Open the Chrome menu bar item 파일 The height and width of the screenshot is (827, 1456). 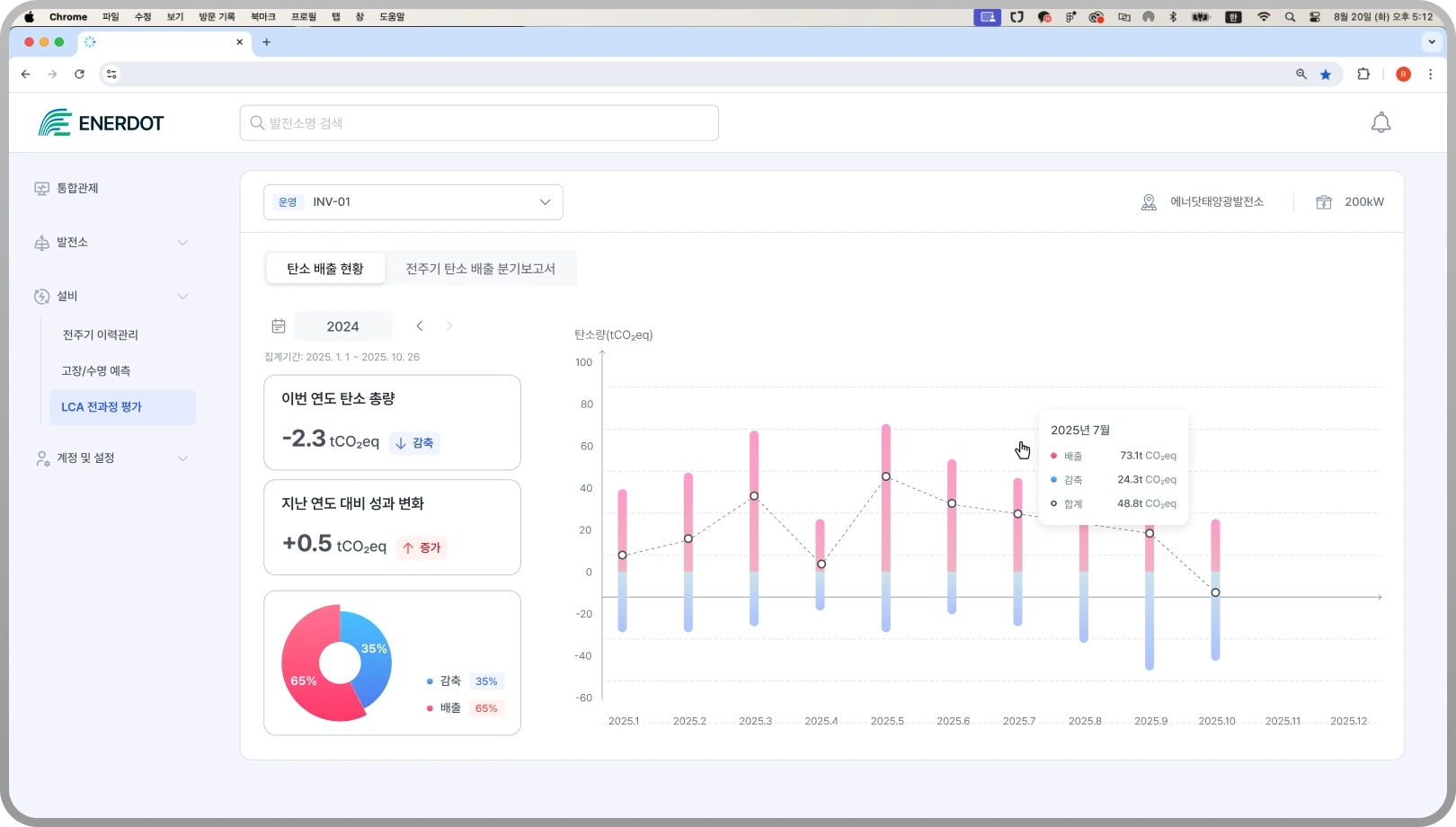111,17
